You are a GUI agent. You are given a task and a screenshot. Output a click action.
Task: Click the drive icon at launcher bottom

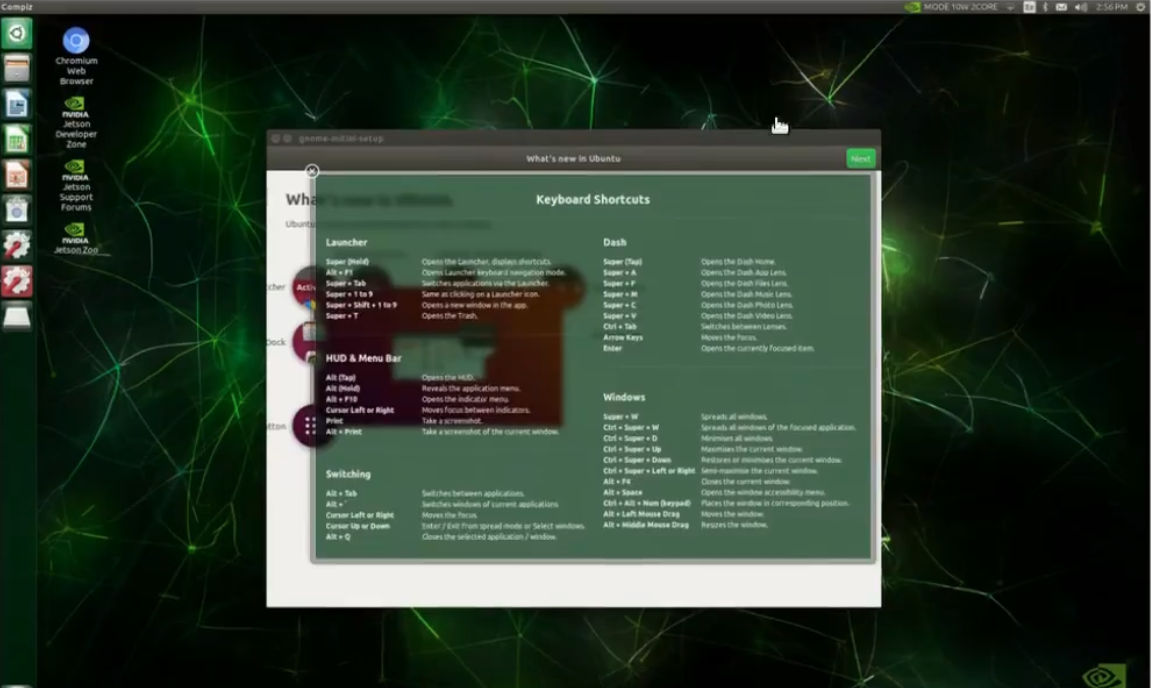16,316
